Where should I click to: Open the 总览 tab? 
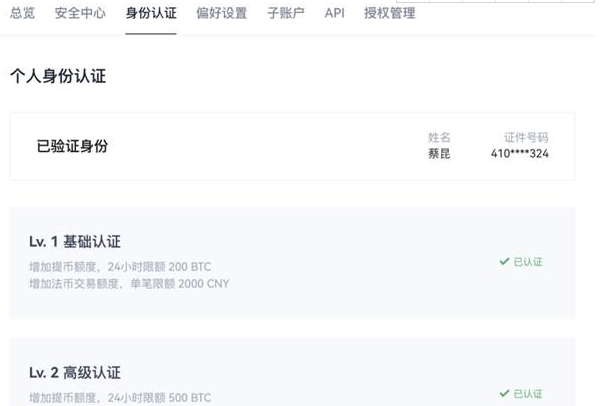coord(22,13)
